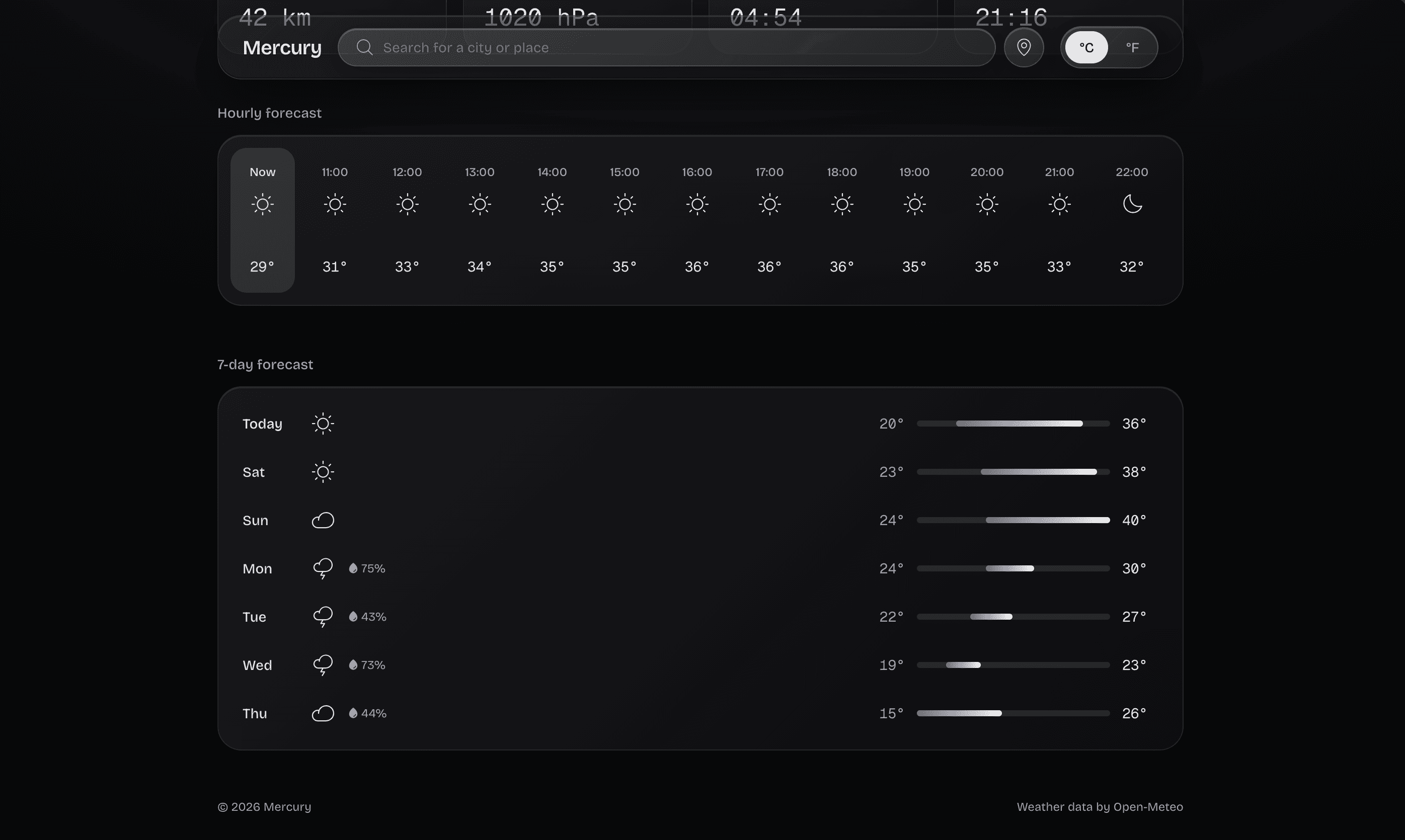Click Sat's high of '38°'
The width and height of the screenshot is (1405, 840).
[x=1134, y=472]
